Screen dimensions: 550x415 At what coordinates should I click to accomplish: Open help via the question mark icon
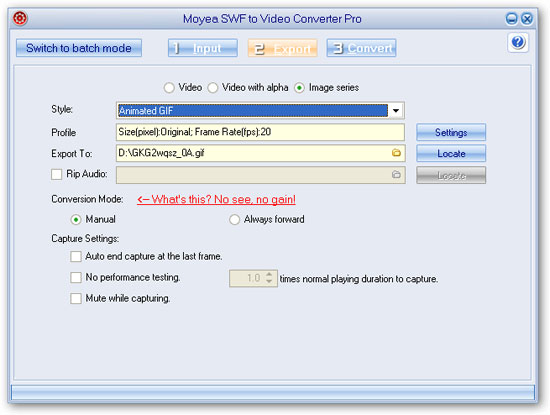(518, 42)
